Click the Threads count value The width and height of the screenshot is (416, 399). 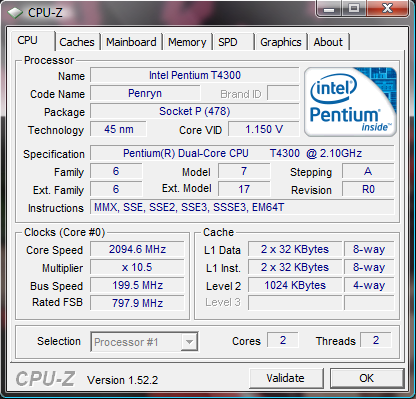coord(376,340)
